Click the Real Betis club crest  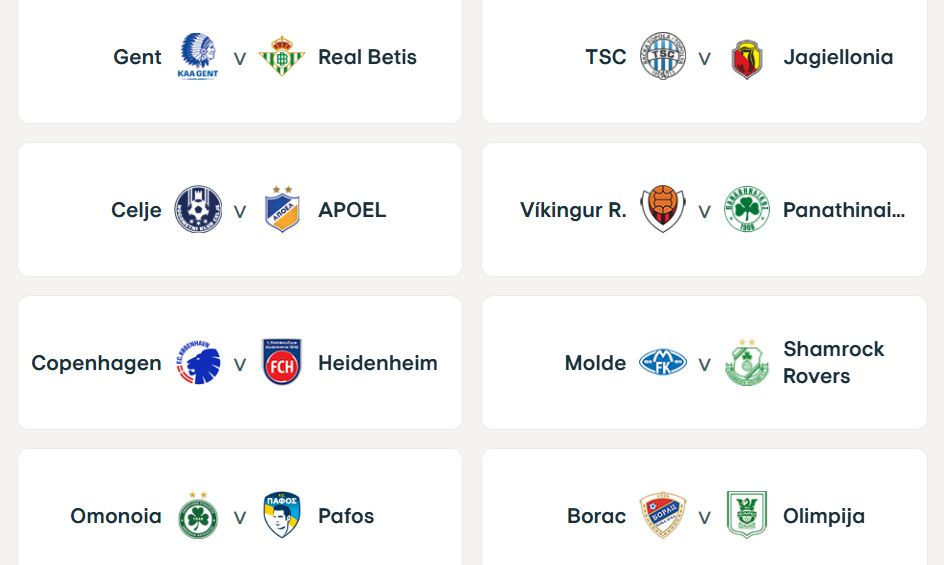click(x=282, y=57)
